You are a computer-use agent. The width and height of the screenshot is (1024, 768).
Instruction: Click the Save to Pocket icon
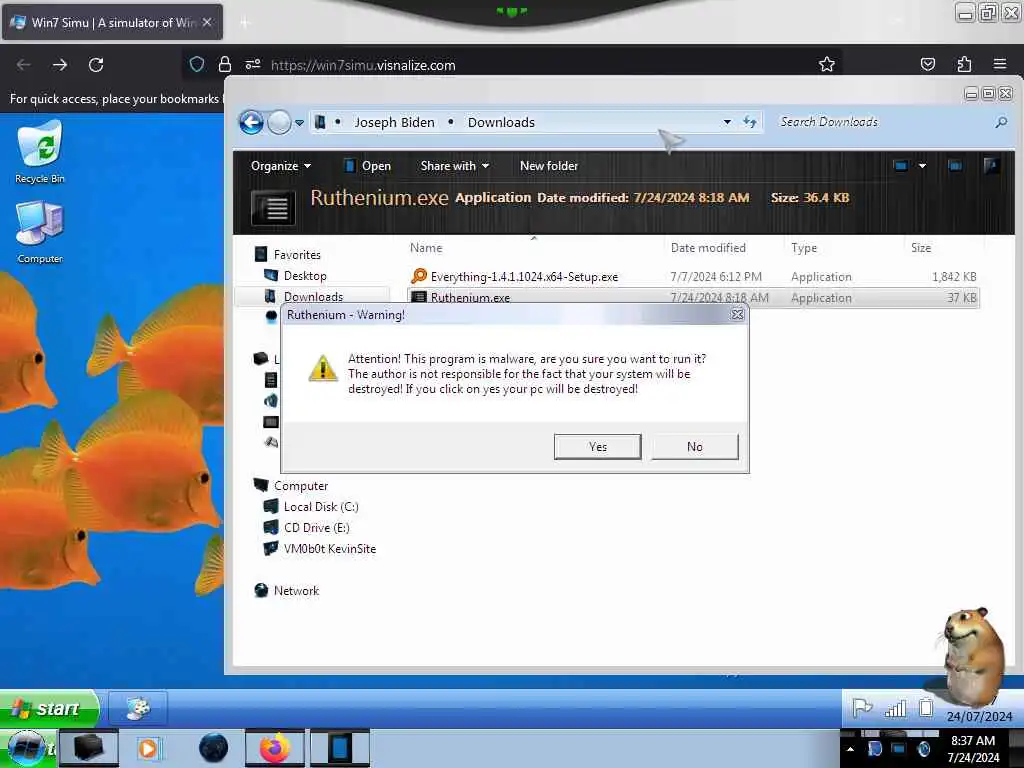(928, 64)
